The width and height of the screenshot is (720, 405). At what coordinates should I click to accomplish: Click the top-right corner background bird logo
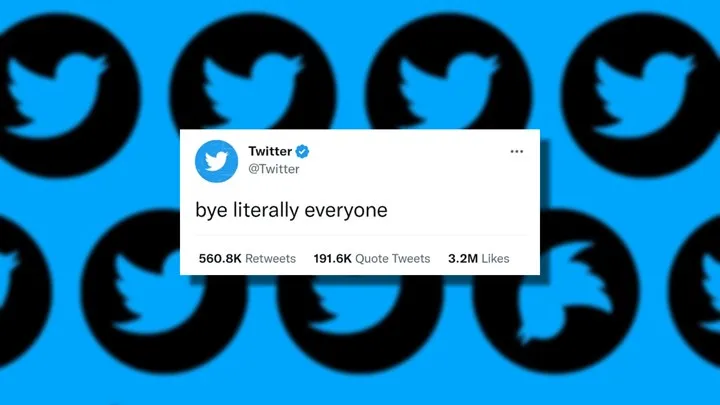click(x=643, y=94)
